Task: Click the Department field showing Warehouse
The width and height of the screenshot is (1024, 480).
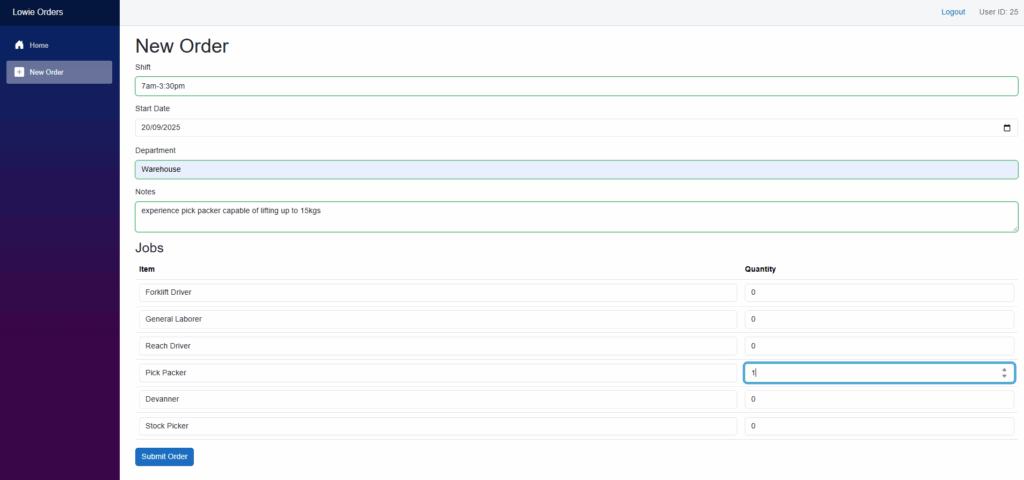Action: (576, 169)
